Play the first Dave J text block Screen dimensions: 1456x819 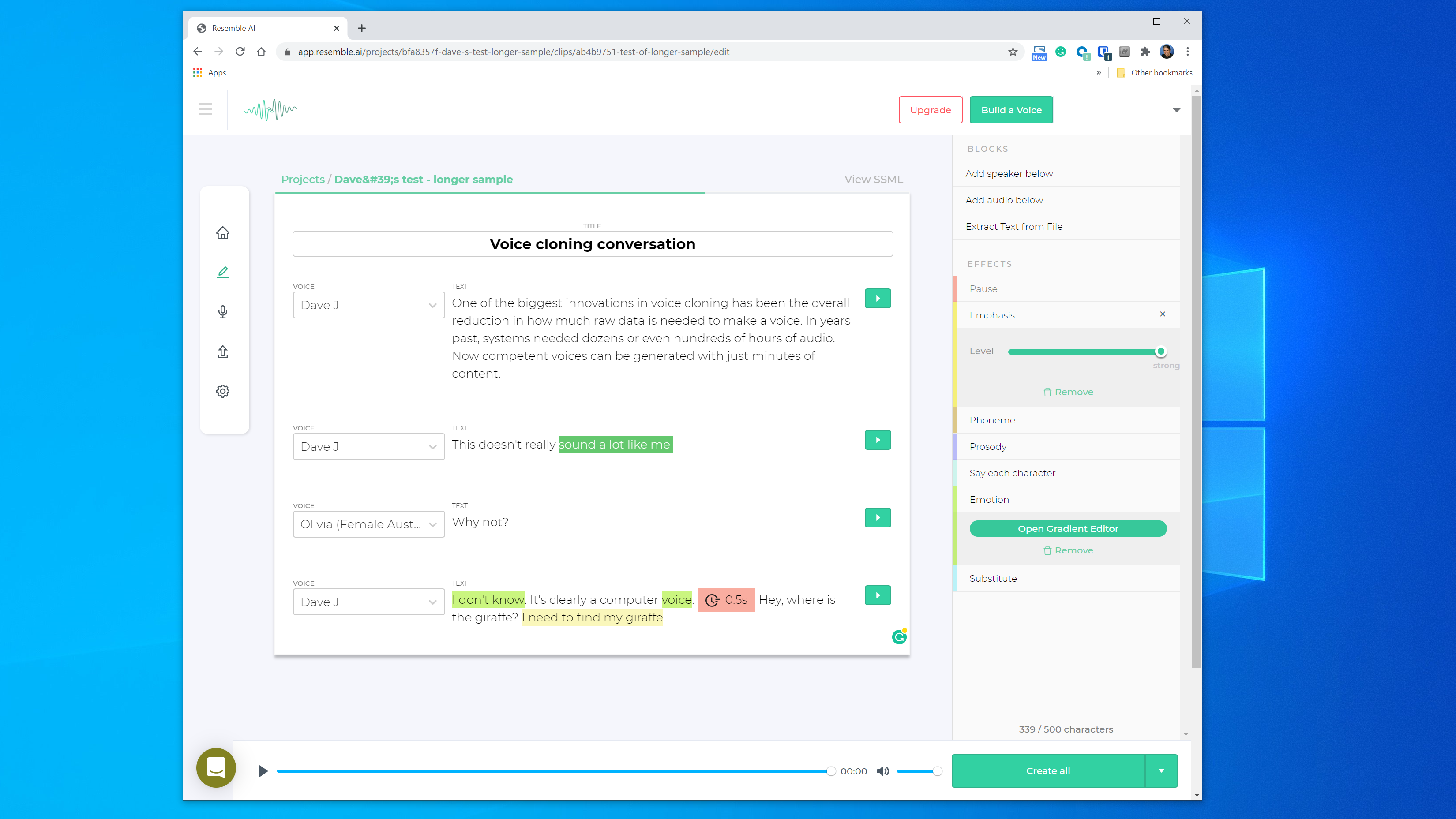877,298
